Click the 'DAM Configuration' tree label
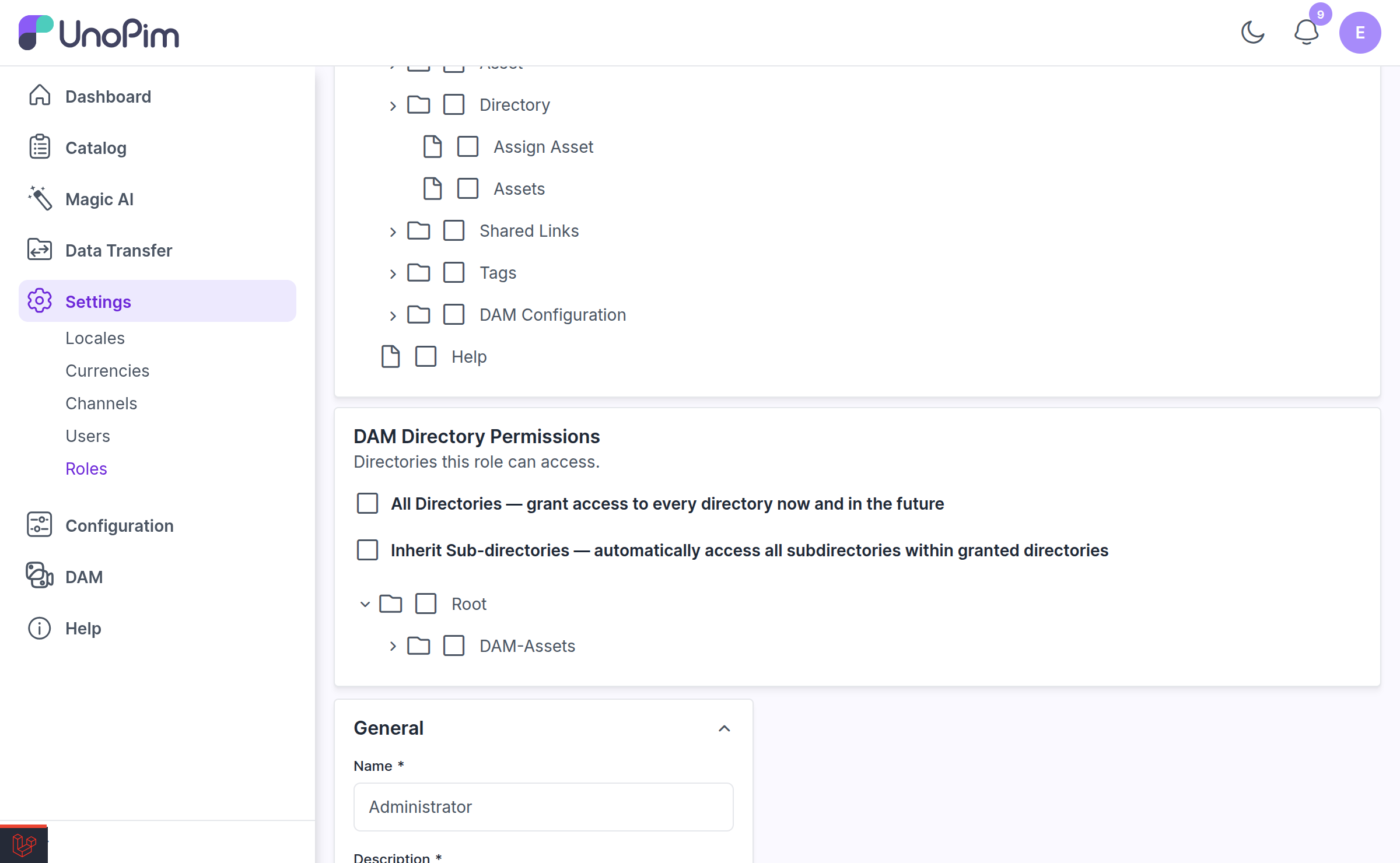The height and width of the screenshot is (863, 1400). pos(552,315)
